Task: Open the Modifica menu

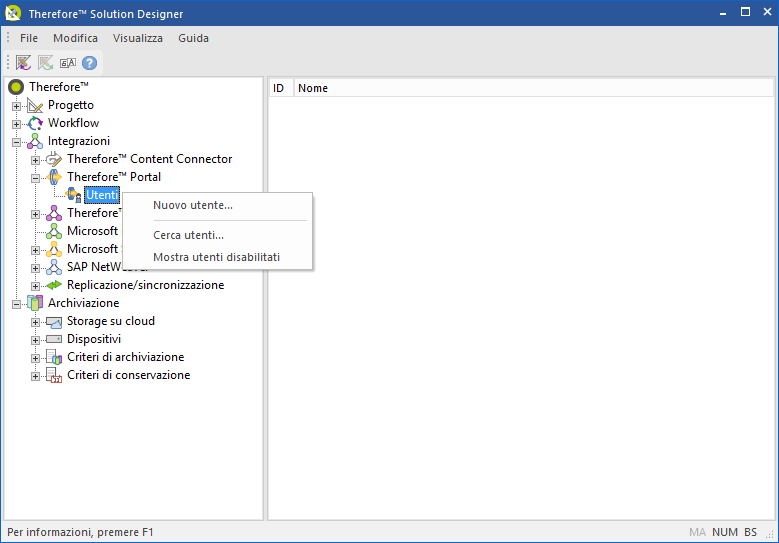Action: 76,38
